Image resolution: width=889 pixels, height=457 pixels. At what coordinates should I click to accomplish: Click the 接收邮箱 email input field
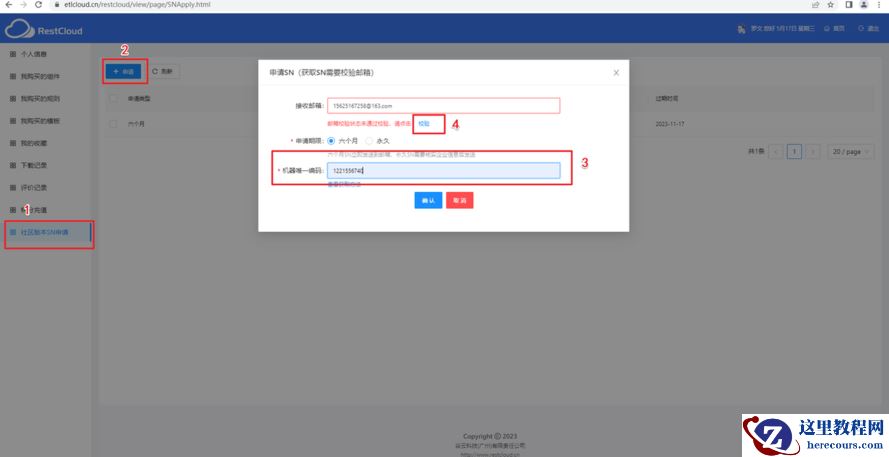[x=443, y=105]
